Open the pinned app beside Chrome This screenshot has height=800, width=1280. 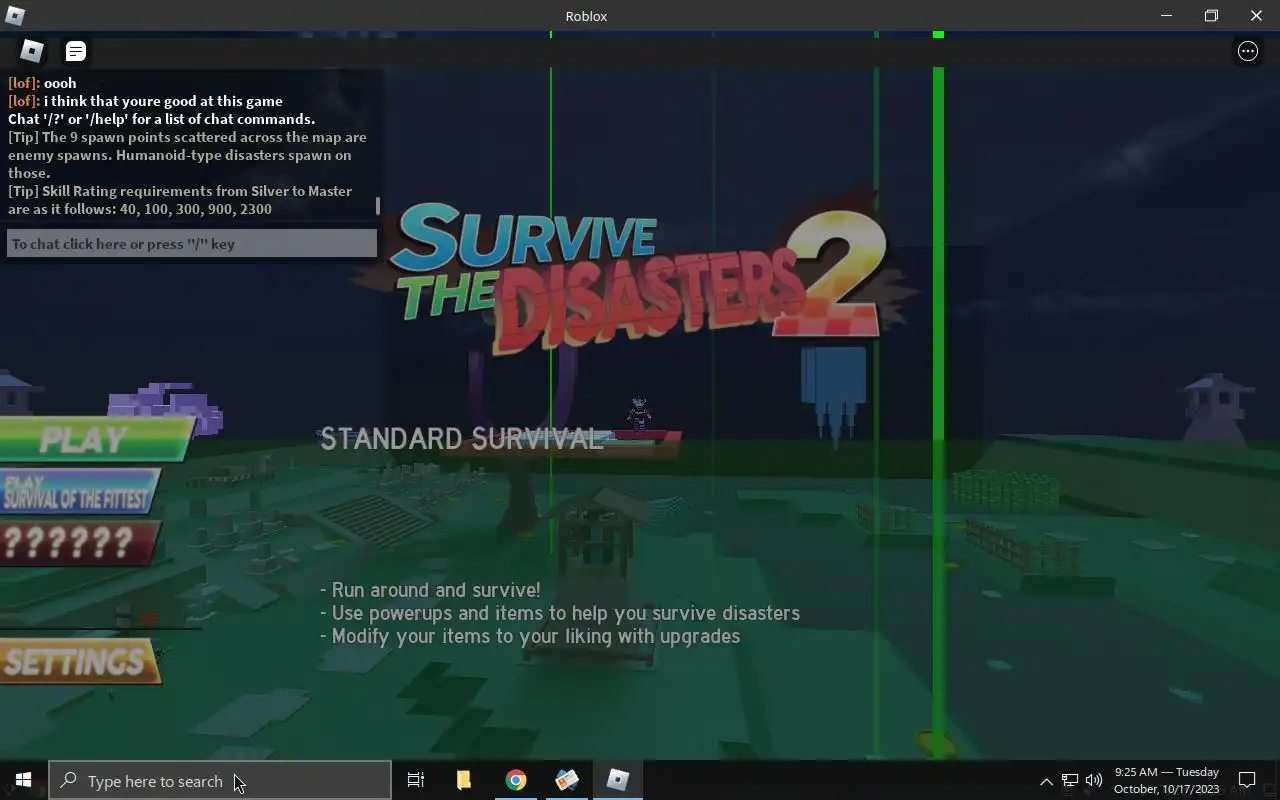click(x=567, y=780)
